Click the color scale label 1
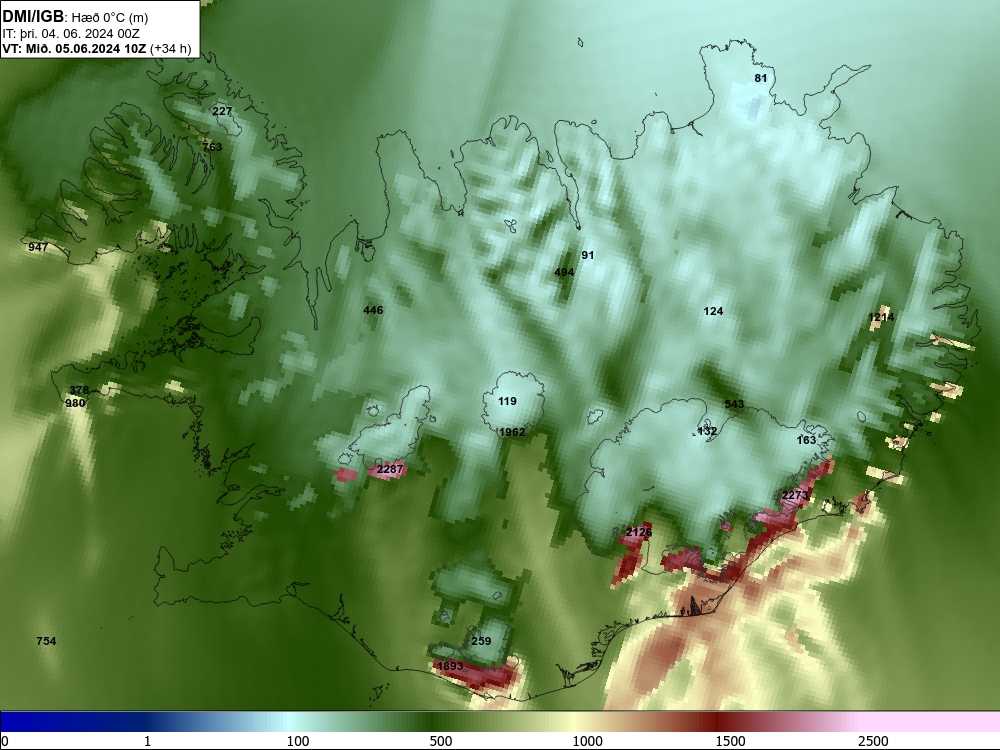This screenshot has width=1000, height=750. pyautogui.click(x=147, y=741)
